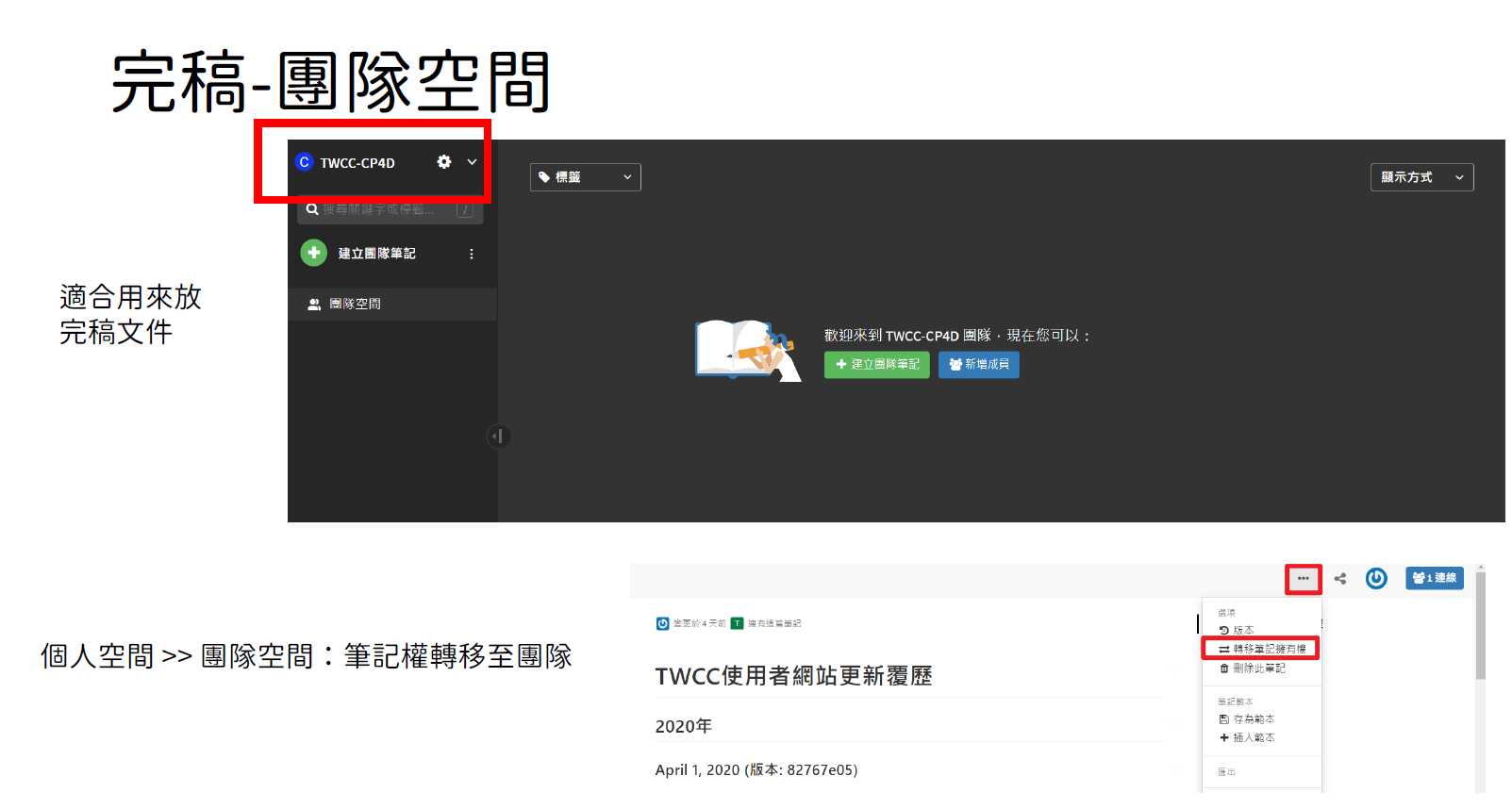The height and width of the screenshot is (809, 1512).
Task: Click the blue power-symbol icon in note toolbar
Action: 1376,579
